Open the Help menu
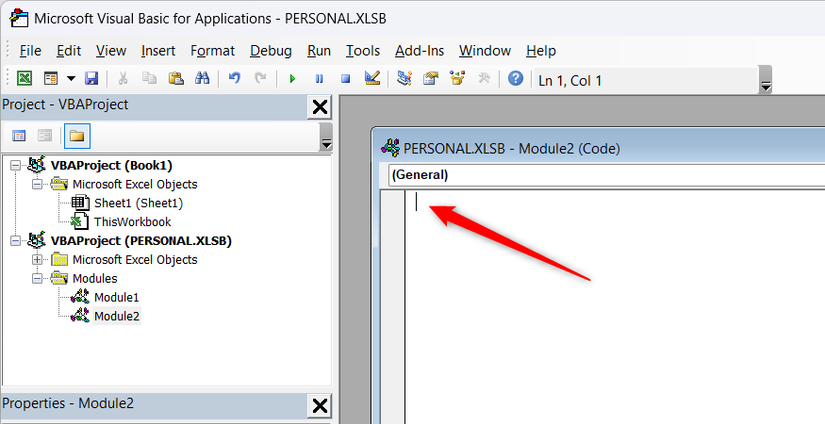825x424 pixels. tap(541, 51)
